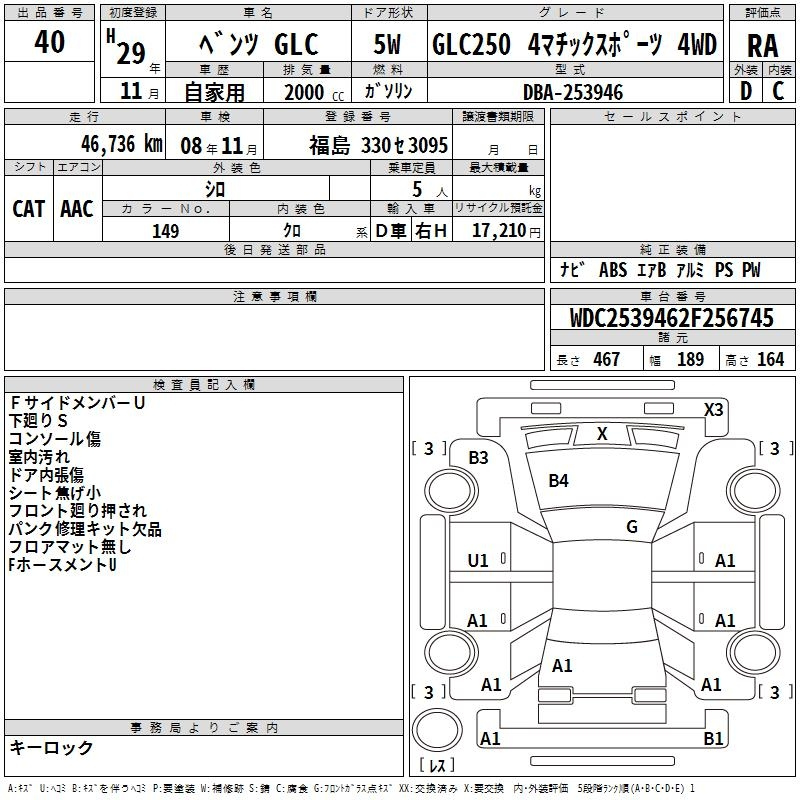Select the セールスポイント header

[672, 117]
